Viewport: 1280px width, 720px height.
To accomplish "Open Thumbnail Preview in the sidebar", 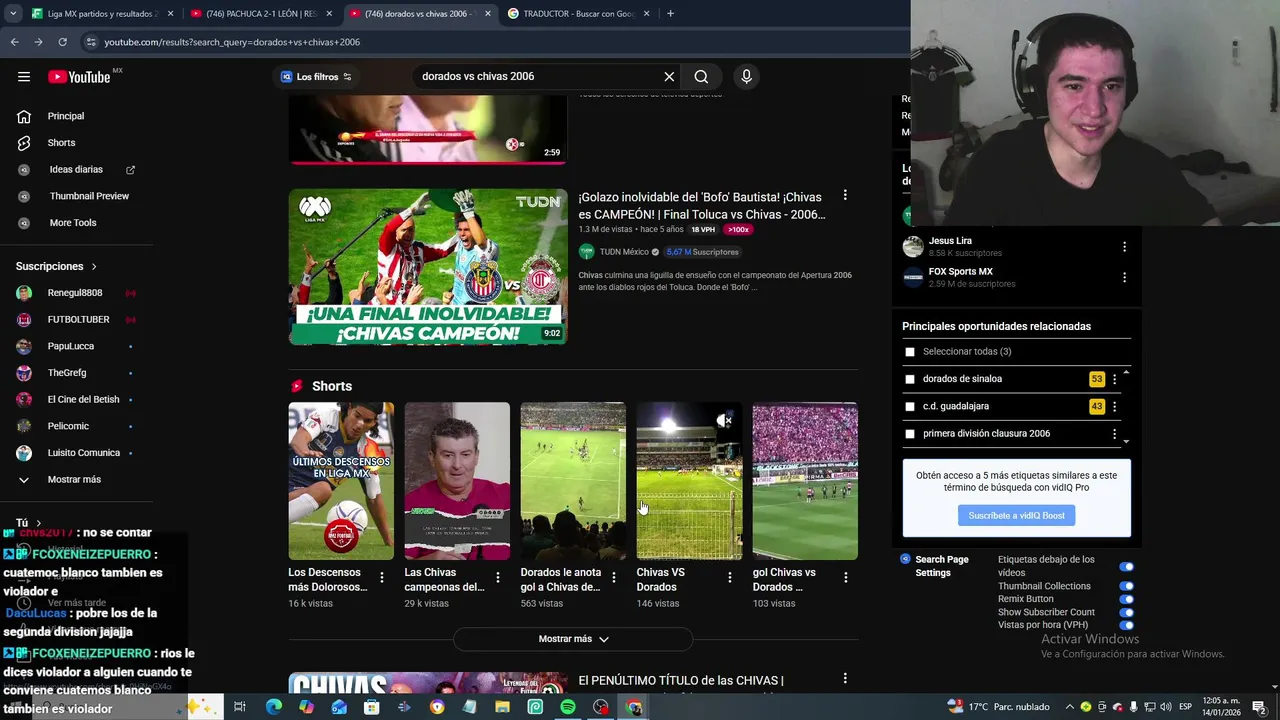I will [x=89, y=196].
